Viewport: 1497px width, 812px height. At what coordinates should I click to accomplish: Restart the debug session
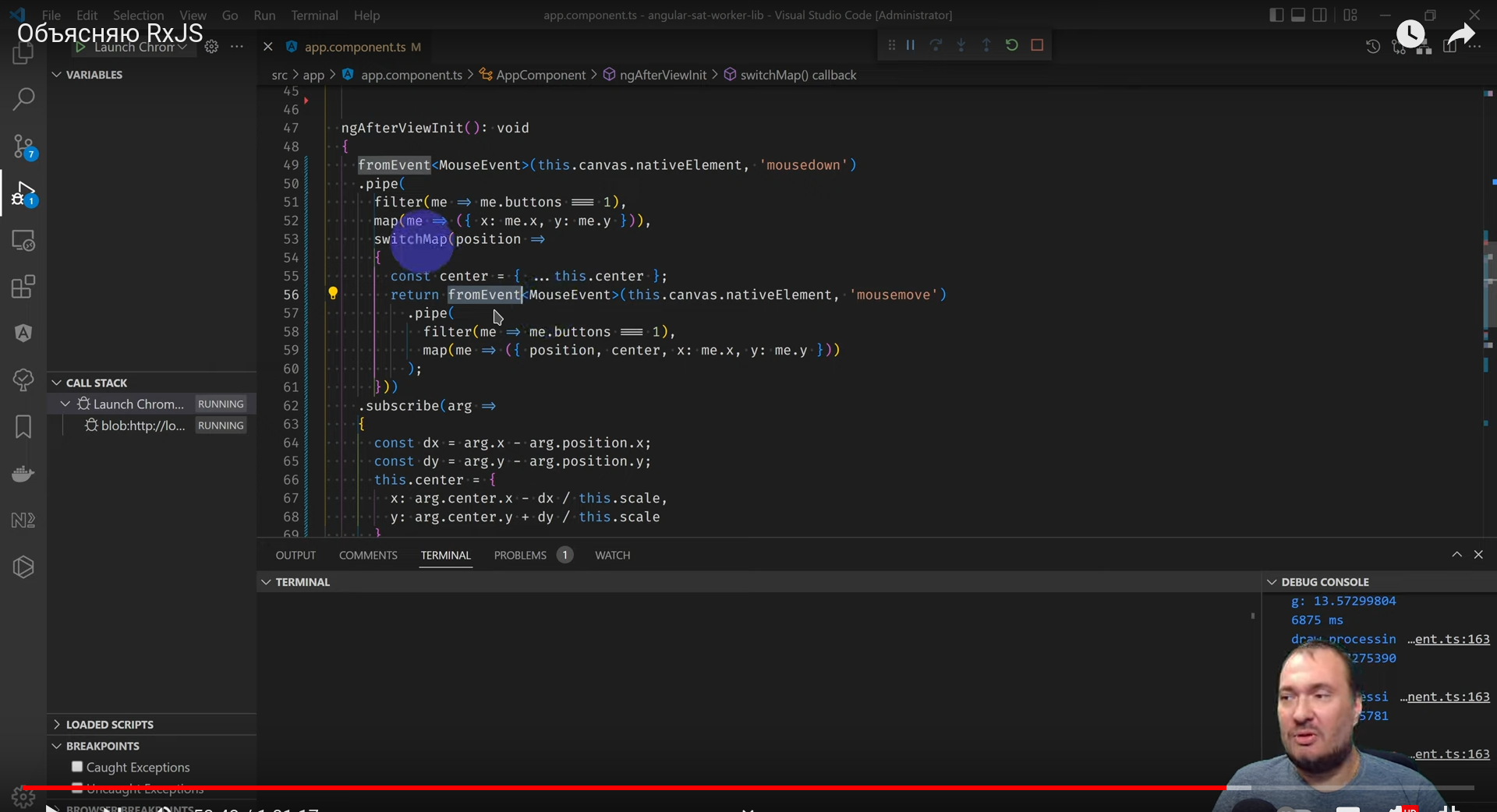[1012, 45]
